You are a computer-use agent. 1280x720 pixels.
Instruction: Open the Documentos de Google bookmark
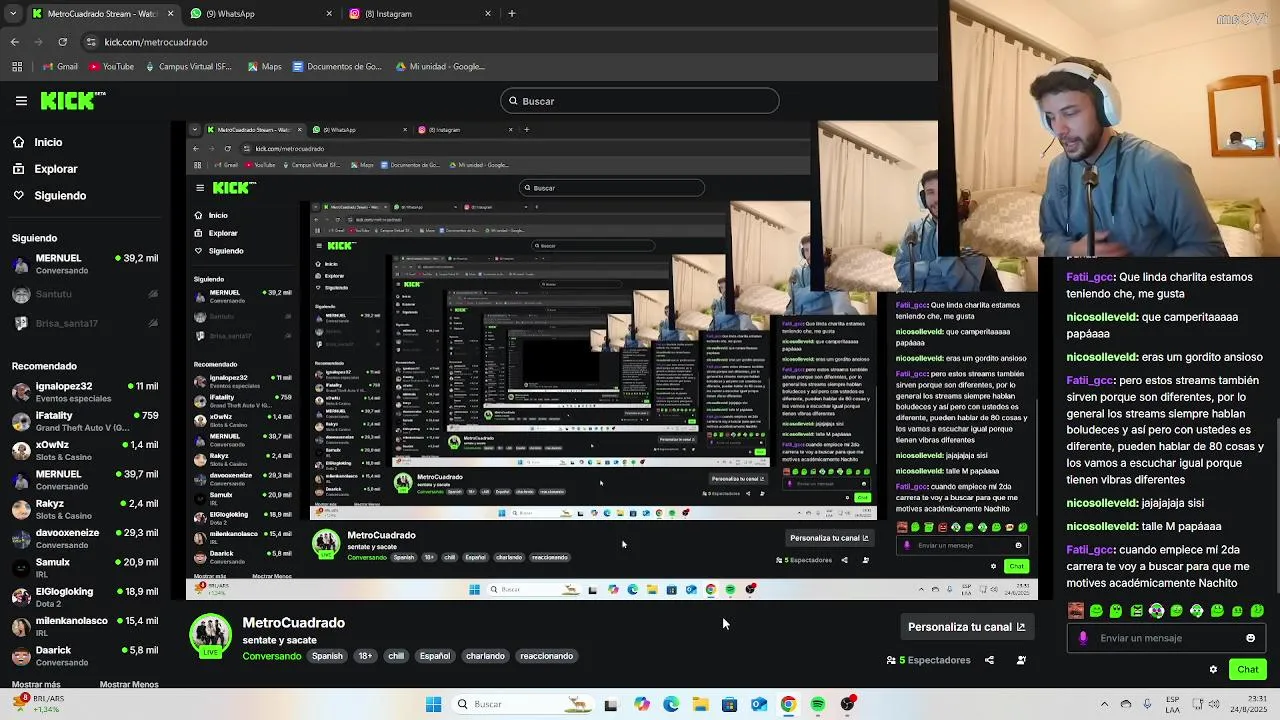(337, 67)
